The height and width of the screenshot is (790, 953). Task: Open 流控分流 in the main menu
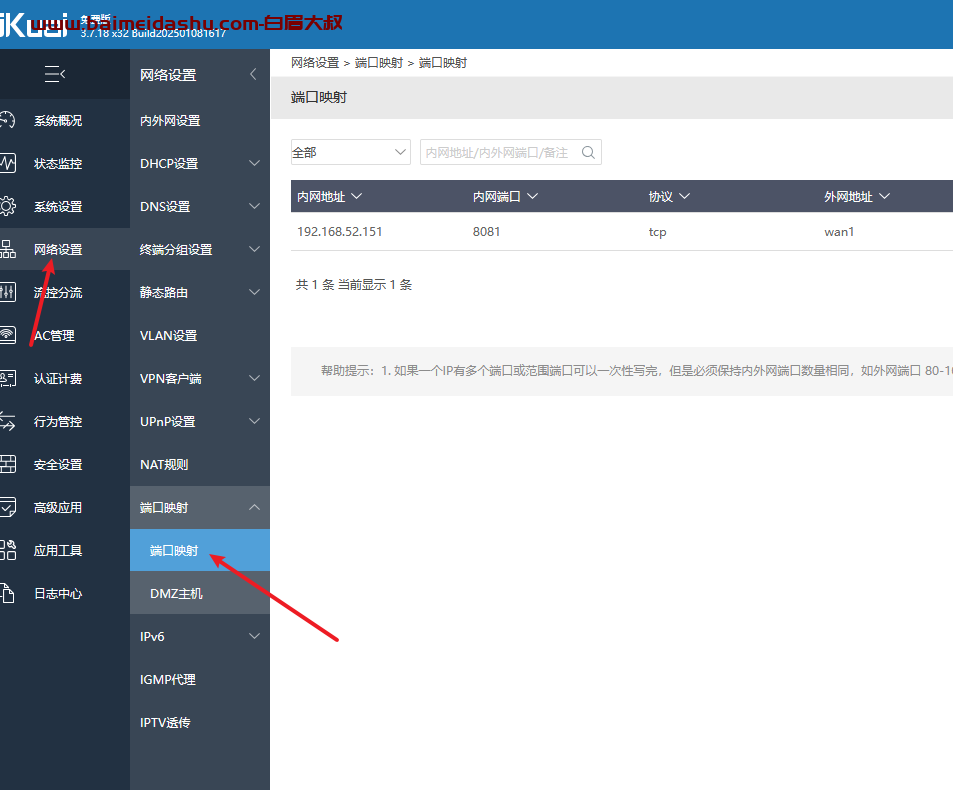[58, 292]
